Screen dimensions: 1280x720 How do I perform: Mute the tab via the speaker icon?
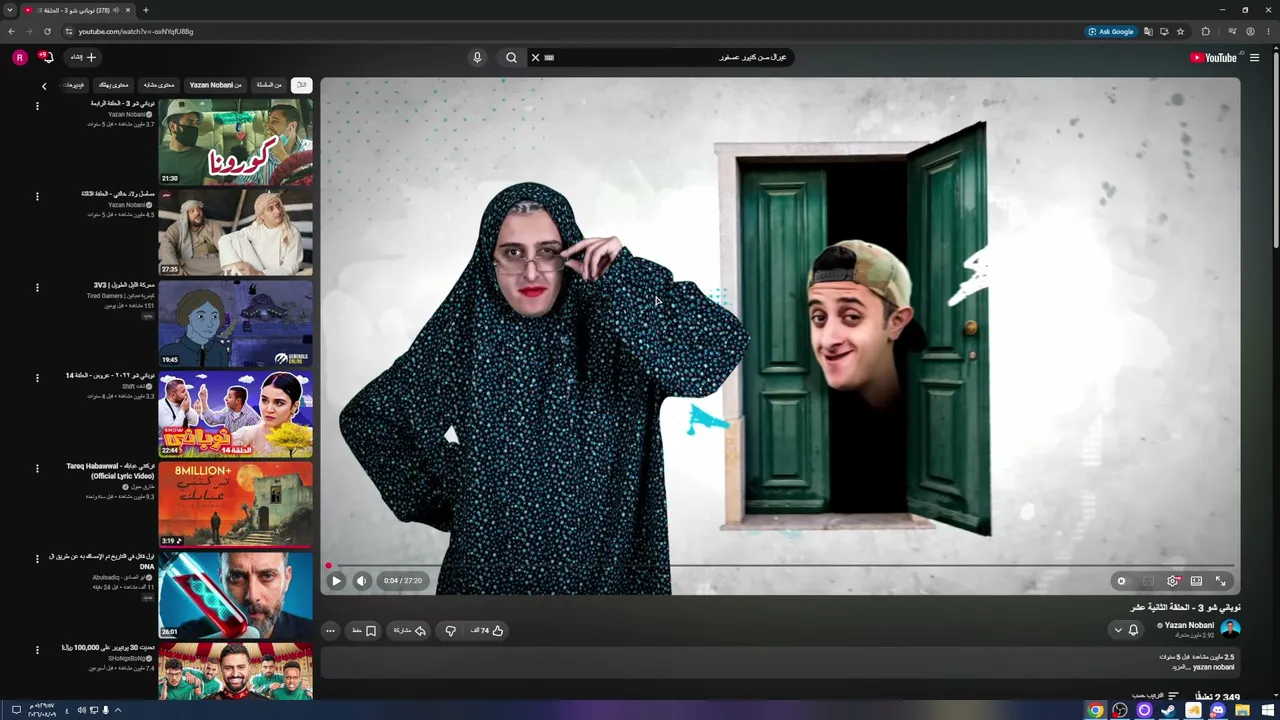[116, 10]
